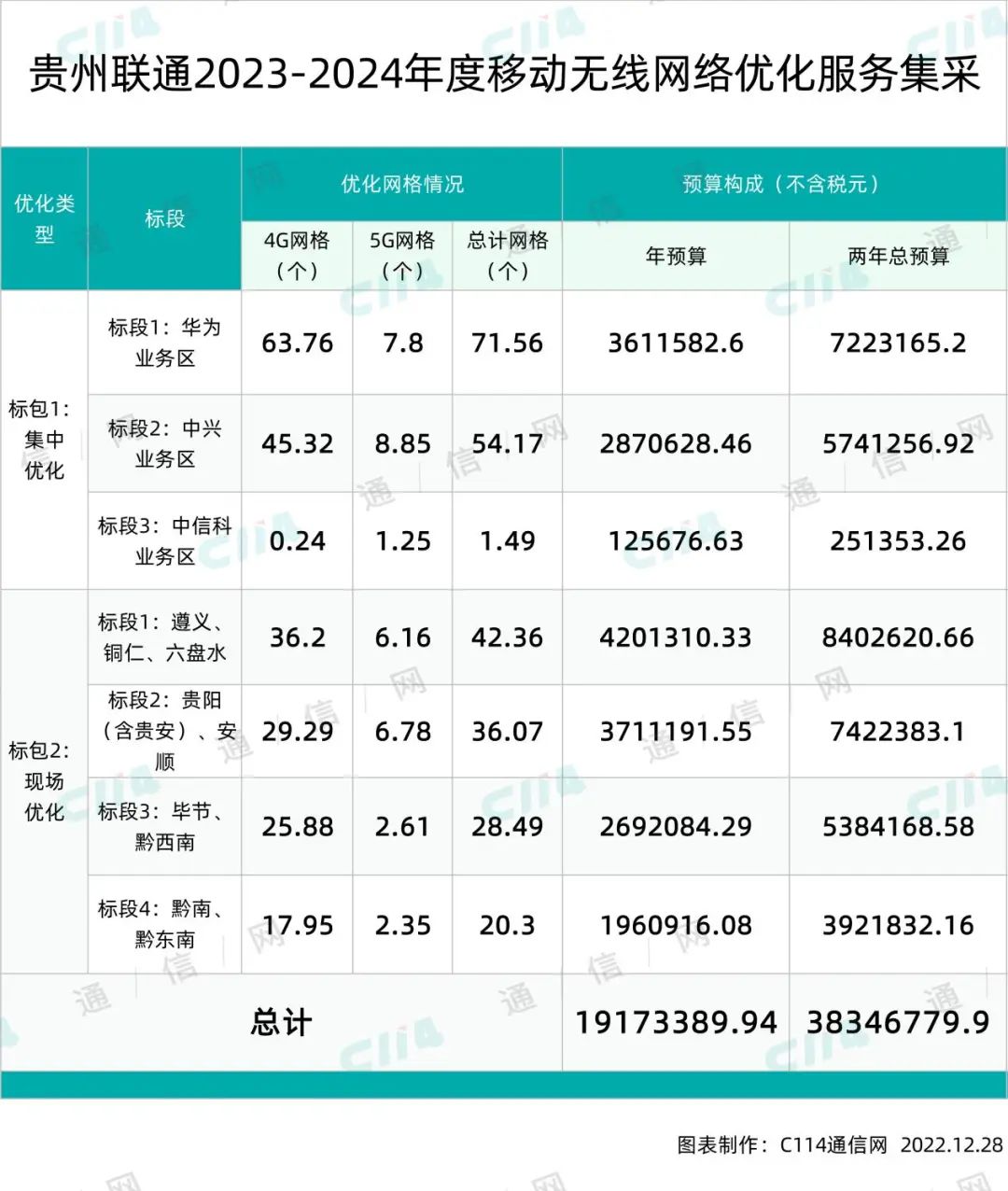The width and height of the screenshot is (1008, 1191).
Task: Select the 标段4：黔南、黔东南 cell
Action: [164, 924]
